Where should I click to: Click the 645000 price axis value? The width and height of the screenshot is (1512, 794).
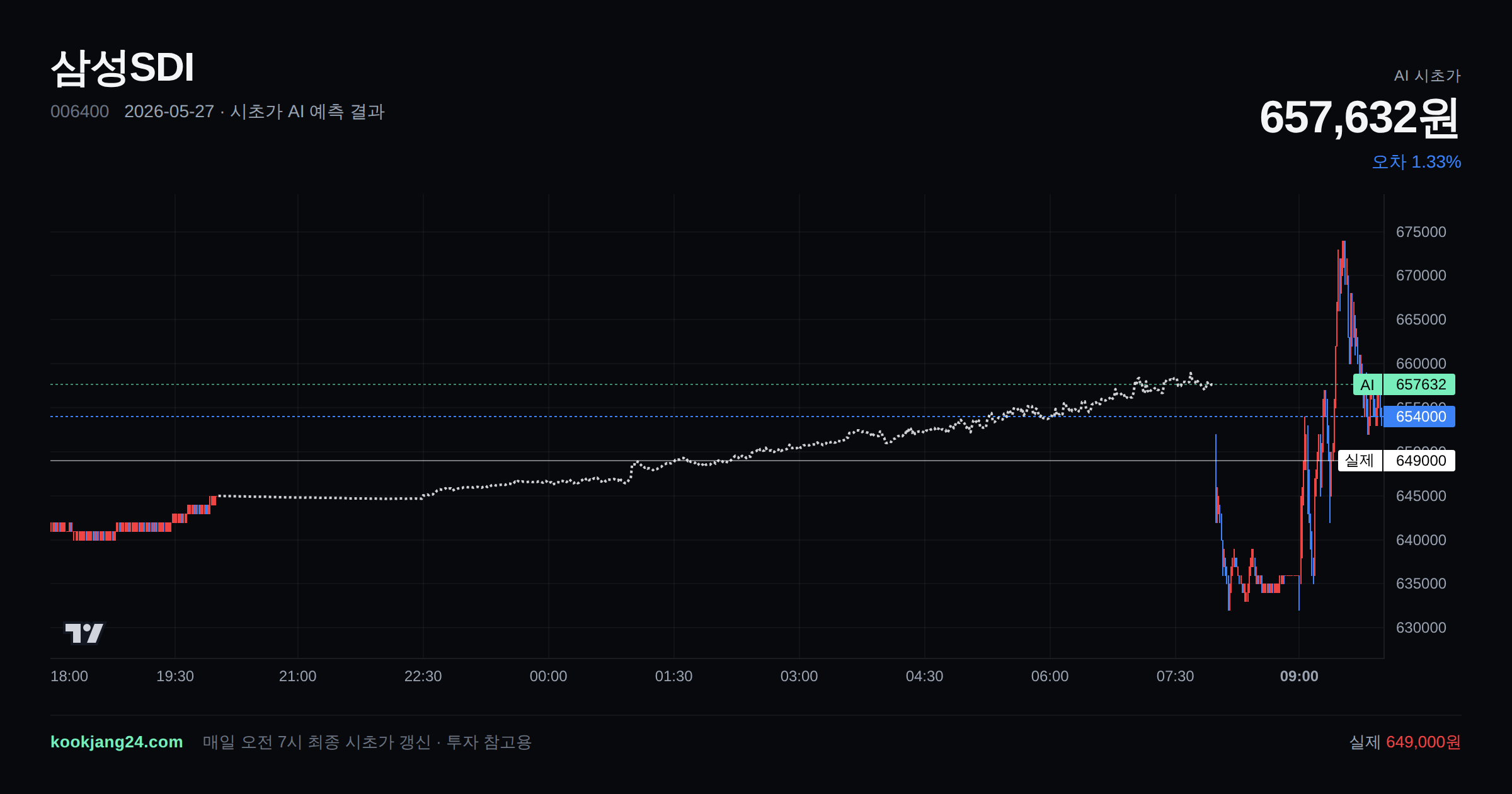[1421, 496]
